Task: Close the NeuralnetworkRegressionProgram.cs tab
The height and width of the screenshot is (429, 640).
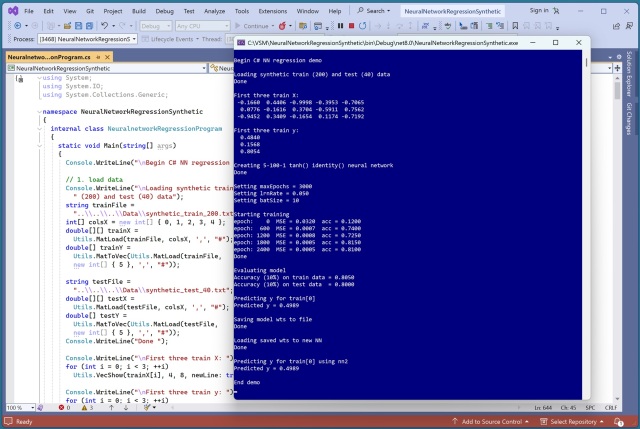Action: pos(107,57)
